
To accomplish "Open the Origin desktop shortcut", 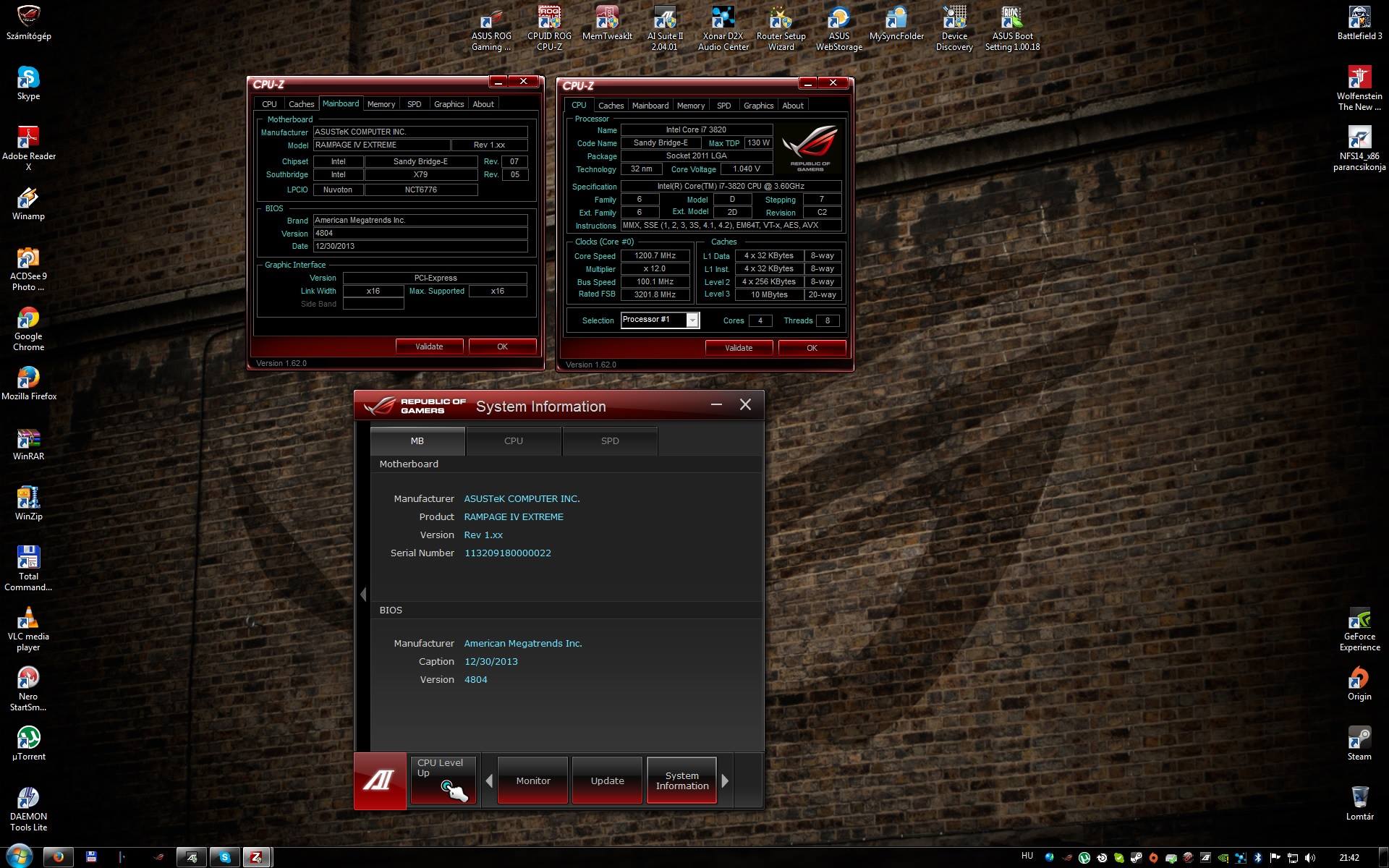I will [1359, 684].
